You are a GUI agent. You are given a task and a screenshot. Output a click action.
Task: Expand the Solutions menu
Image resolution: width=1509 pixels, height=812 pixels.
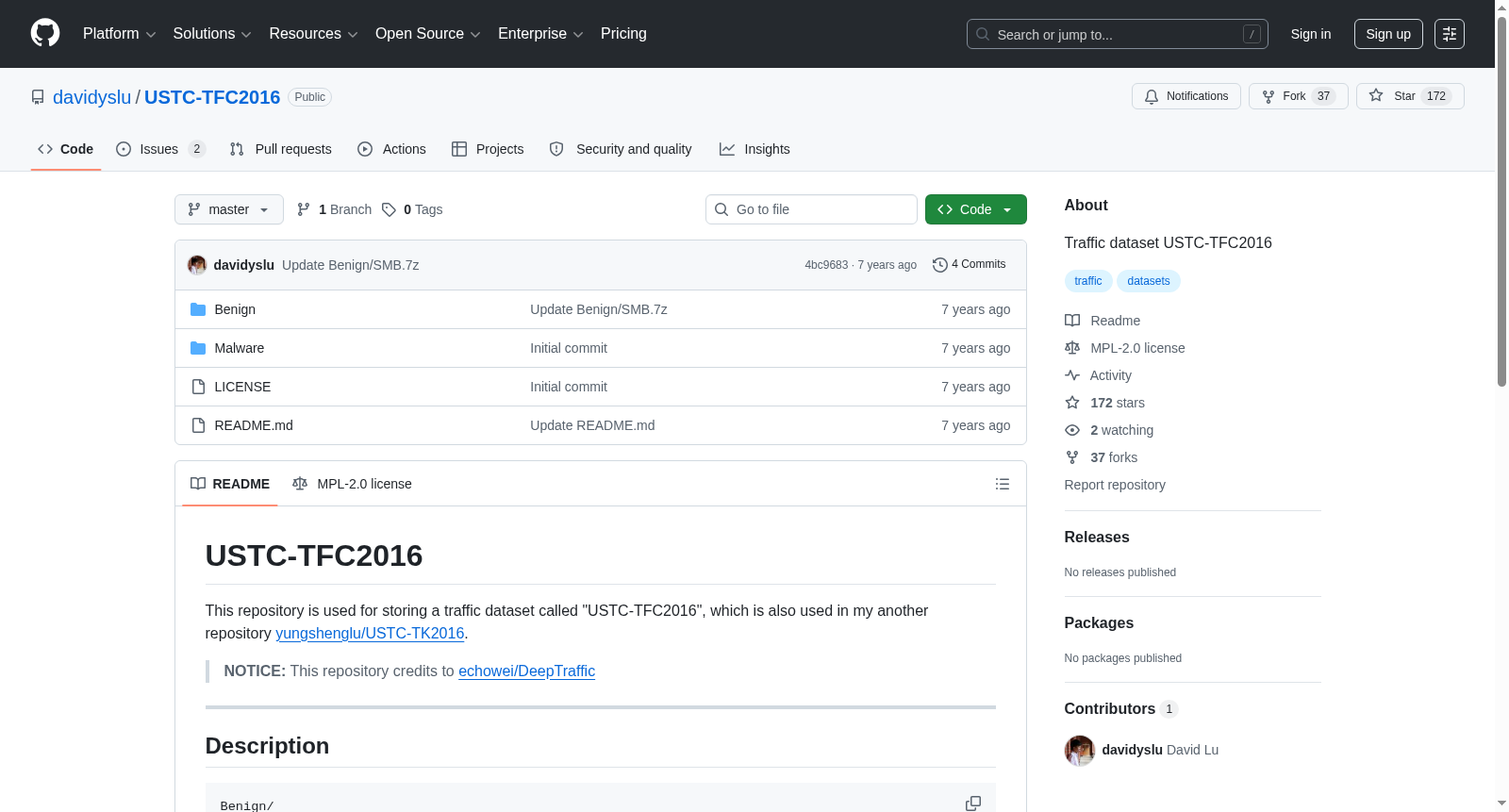click(212, 34)
